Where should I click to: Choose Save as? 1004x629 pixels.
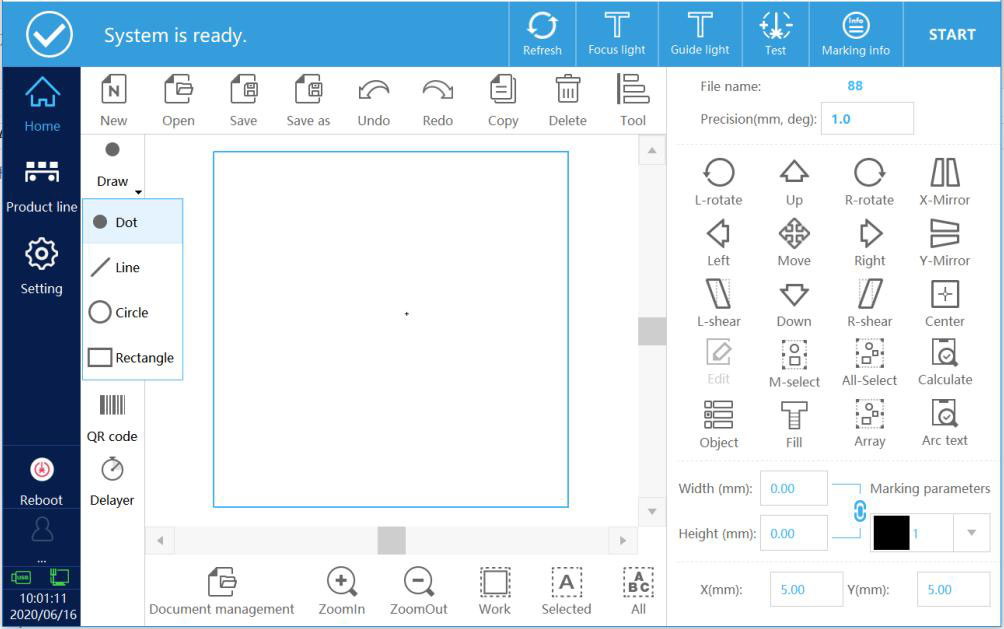[308, 101]
